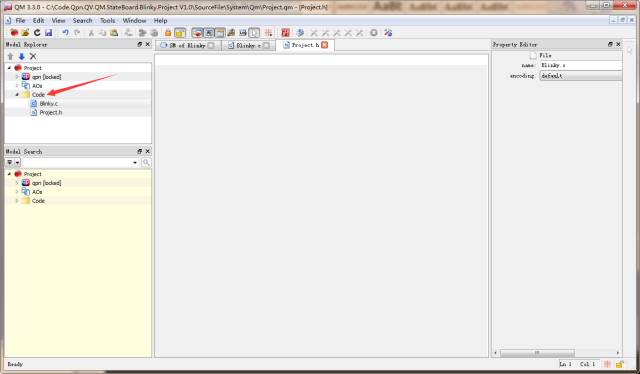
Task: Select the Project.h tab
Action: pyautogui.click(x=304, y=45)
